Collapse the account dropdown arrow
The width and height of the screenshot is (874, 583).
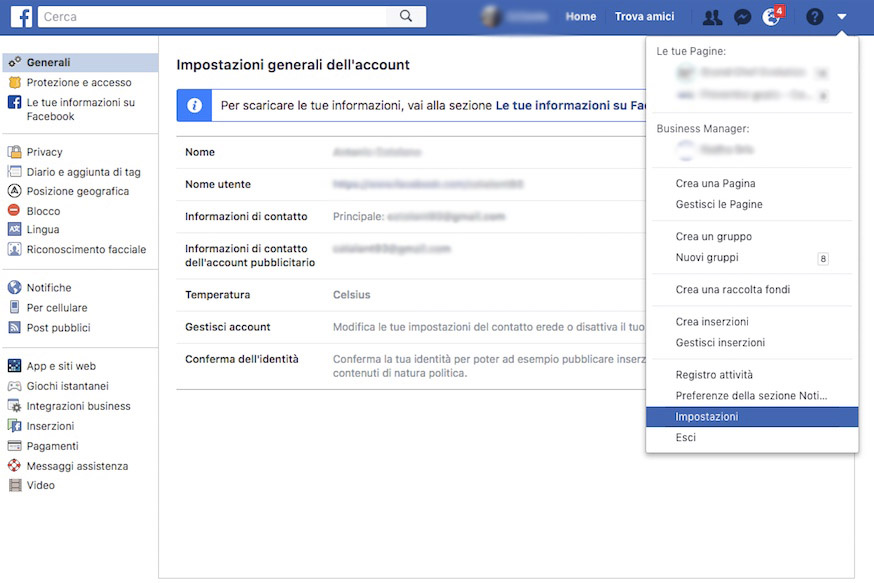click(842, 17)
